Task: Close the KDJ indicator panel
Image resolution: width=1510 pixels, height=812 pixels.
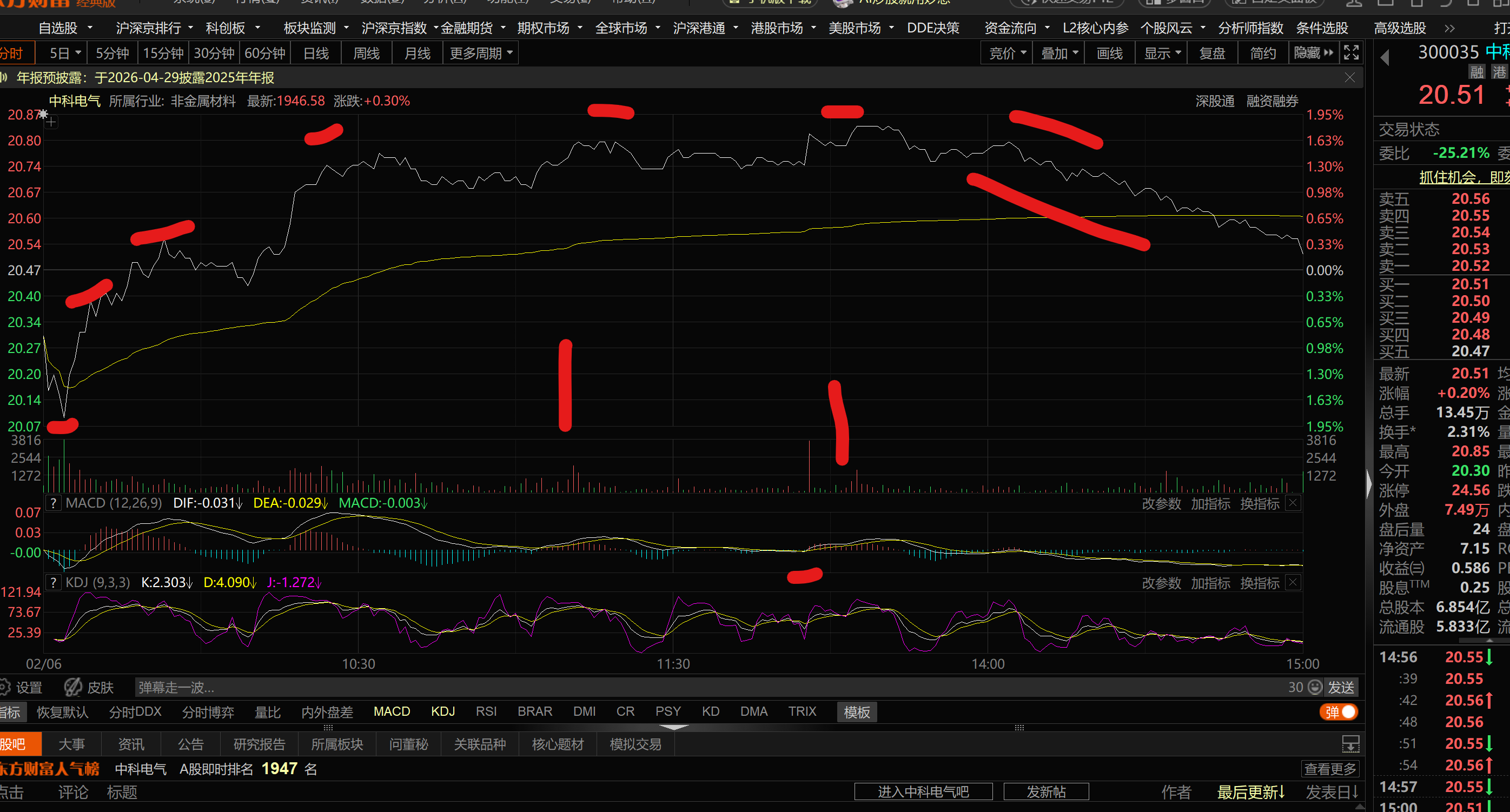Action: tap(1293, 582)
